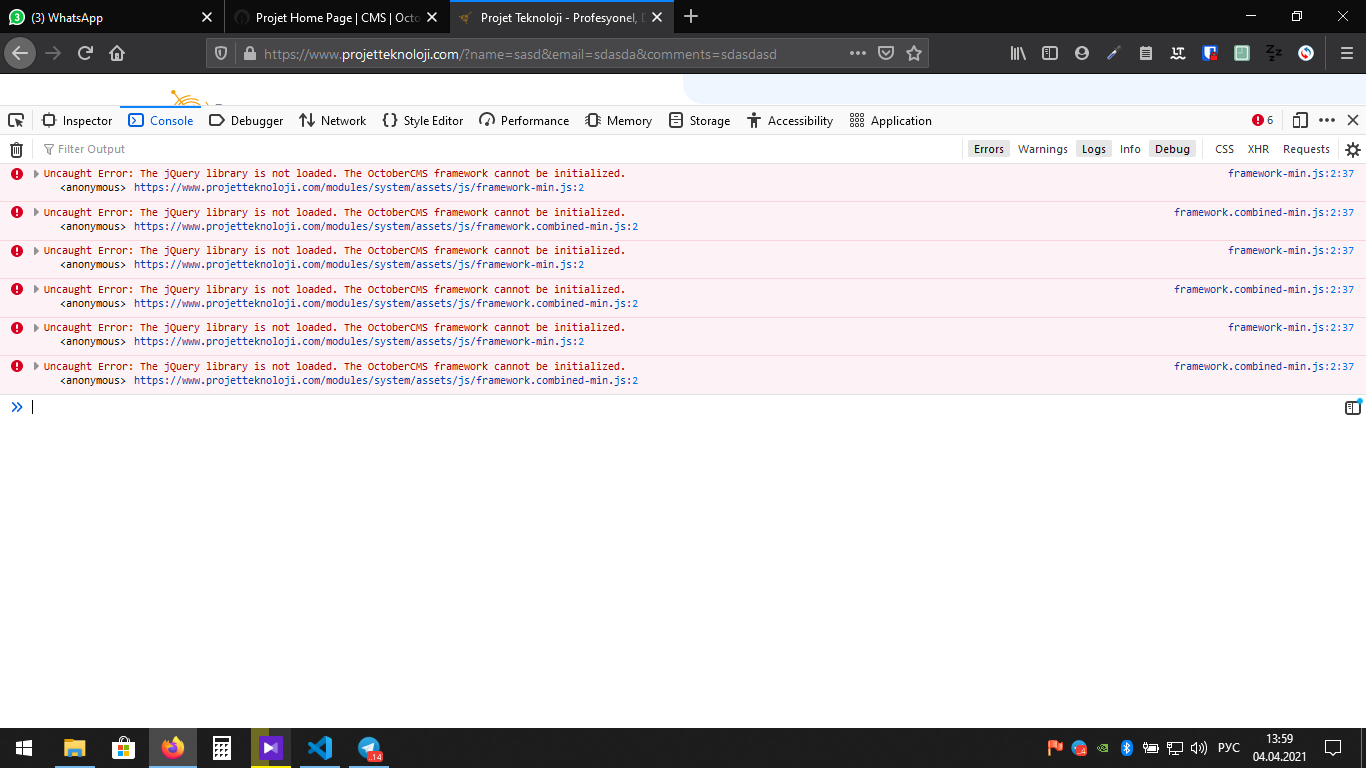Open Firefox account icon
This screenshot has width=1366, height=768.
(x=1082, y=53)
